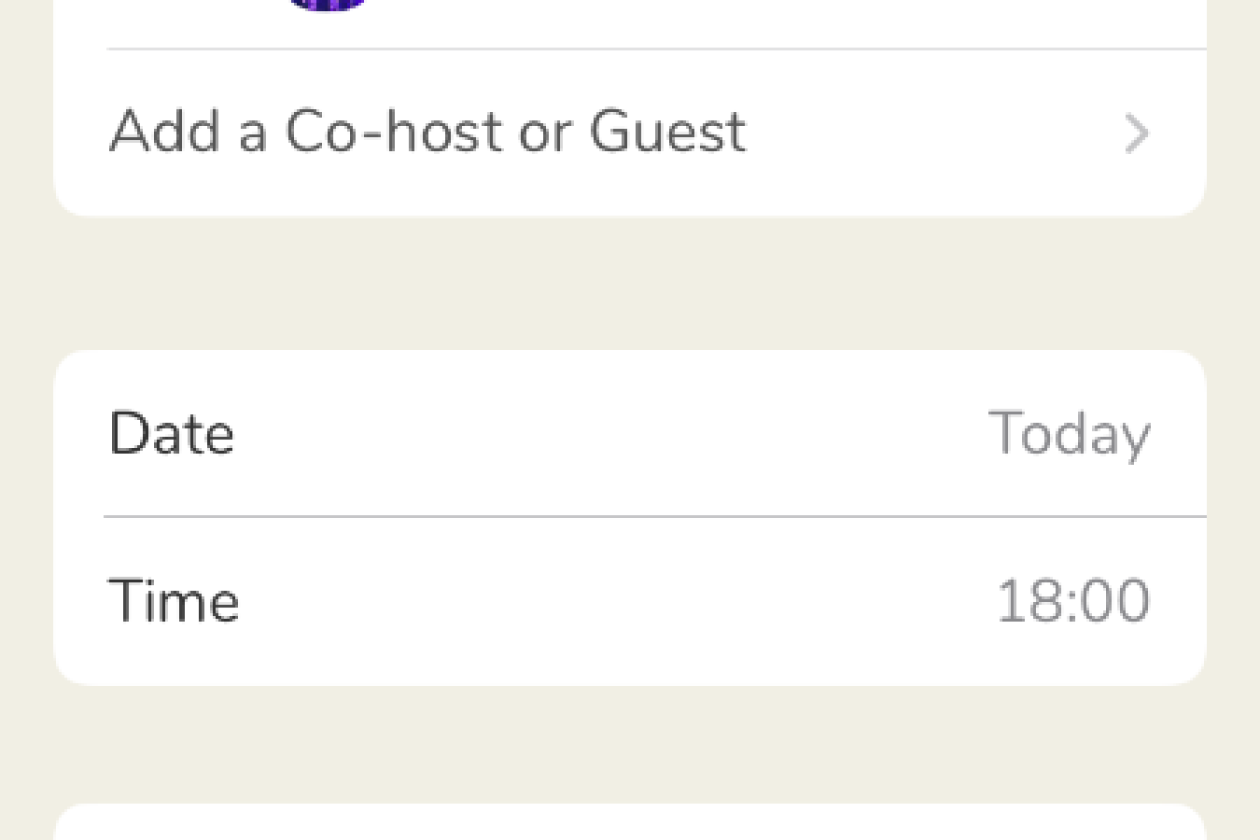
Task: Open the Date row
Action: (x=630, y=433)
